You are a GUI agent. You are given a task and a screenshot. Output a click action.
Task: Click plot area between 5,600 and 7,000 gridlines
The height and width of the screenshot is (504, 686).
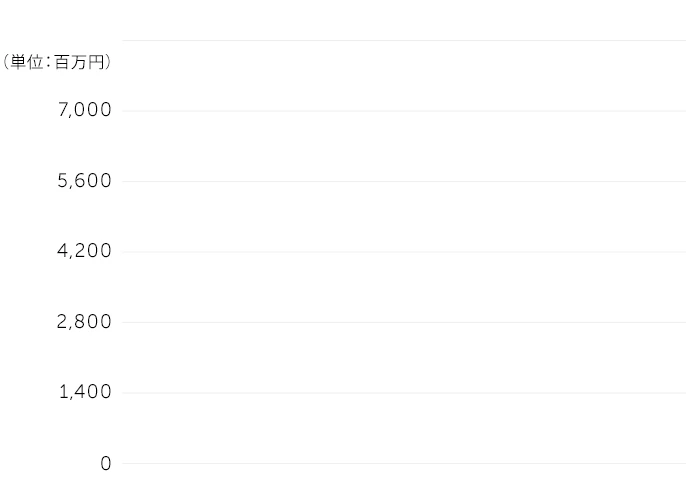[x=404, y=146]
